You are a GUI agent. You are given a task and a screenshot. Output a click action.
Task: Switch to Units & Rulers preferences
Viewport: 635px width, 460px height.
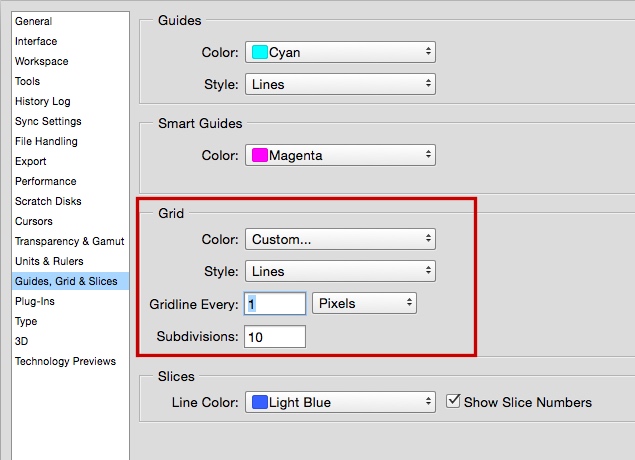tap(49, 261)
